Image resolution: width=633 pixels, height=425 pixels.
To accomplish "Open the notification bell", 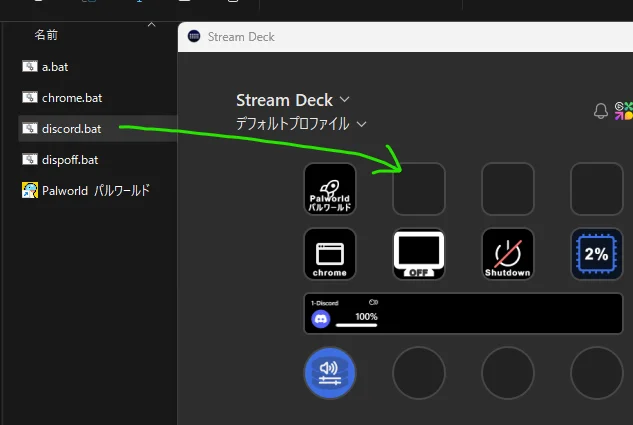I will [x=601, y=111].
